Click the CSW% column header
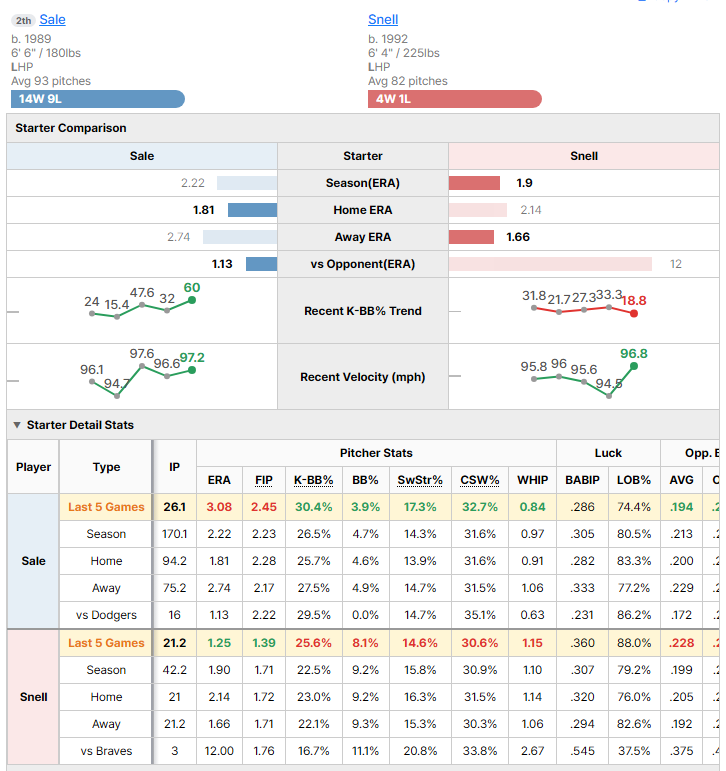The height and width of the screenshot is (771, 726). coord(480,480)
